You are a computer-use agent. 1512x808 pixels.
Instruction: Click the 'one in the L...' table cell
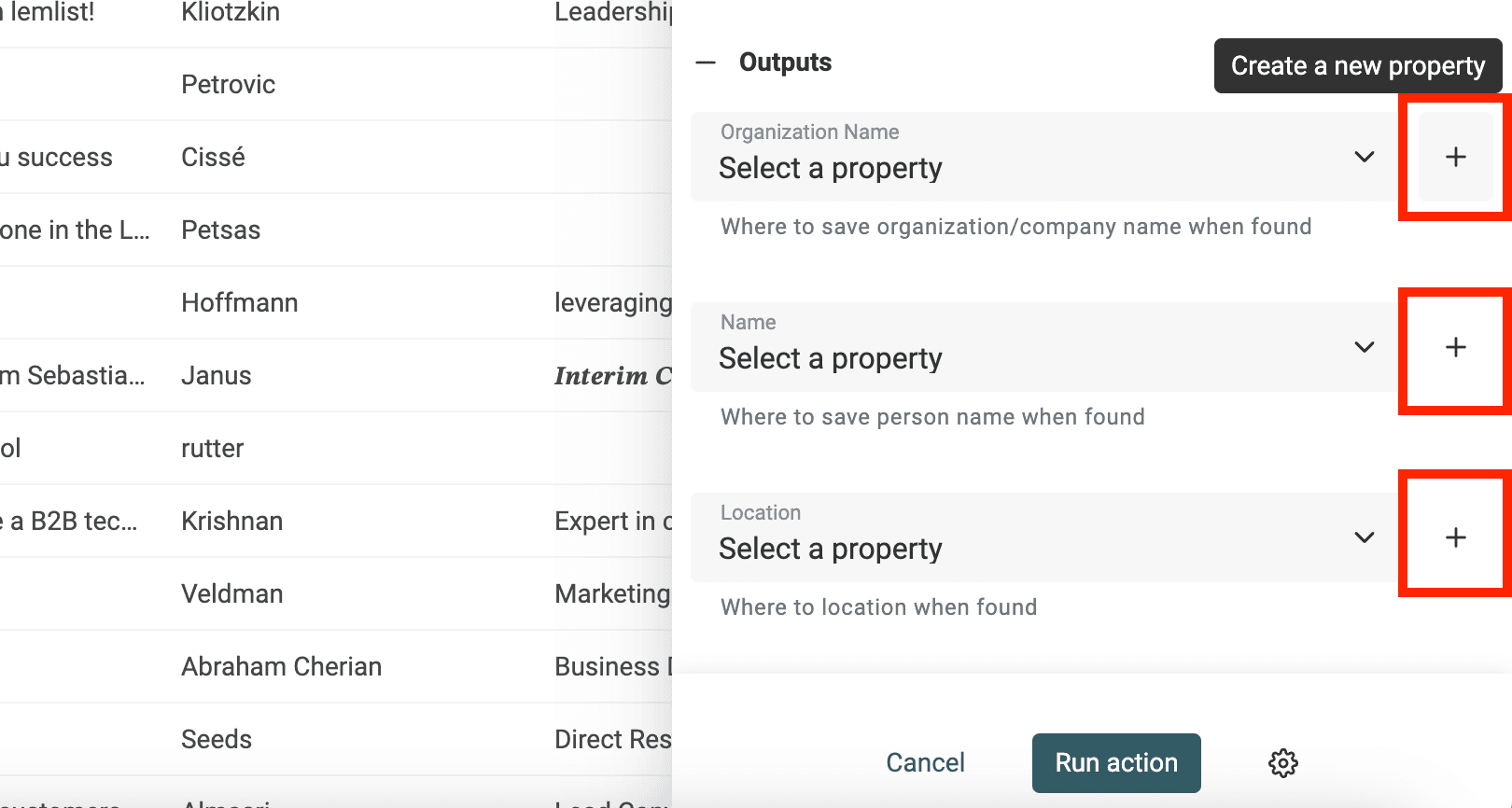pyautogui.click(x=75, y=230)
